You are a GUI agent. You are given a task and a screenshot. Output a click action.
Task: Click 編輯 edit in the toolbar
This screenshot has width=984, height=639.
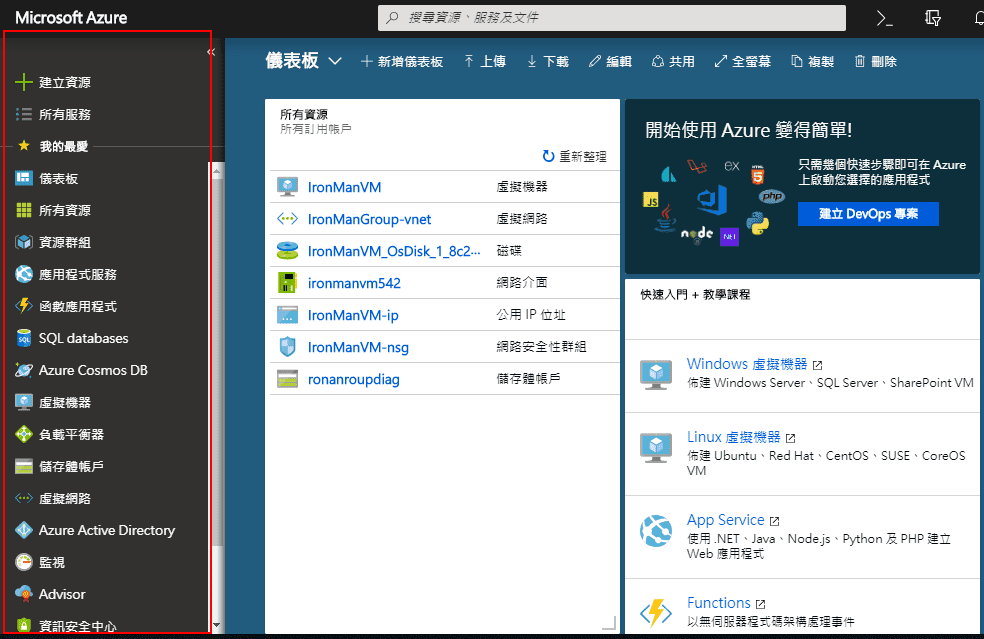(x=610, y=62)
